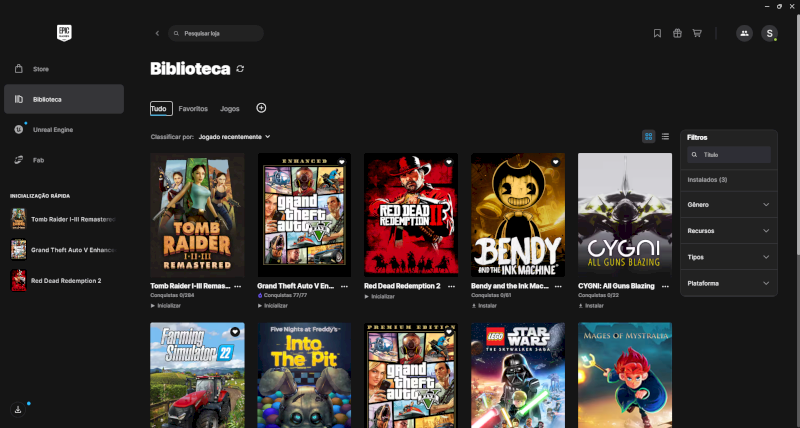Open more options for CYGNI: All Guns Blazing
800x428 pixels.
(665, 286)
